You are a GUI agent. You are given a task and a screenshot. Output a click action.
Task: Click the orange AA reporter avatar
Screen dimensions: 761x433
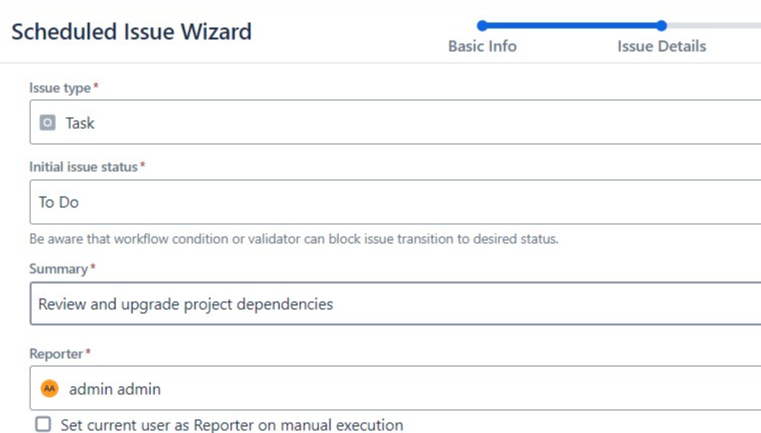(x=49, y=388)
